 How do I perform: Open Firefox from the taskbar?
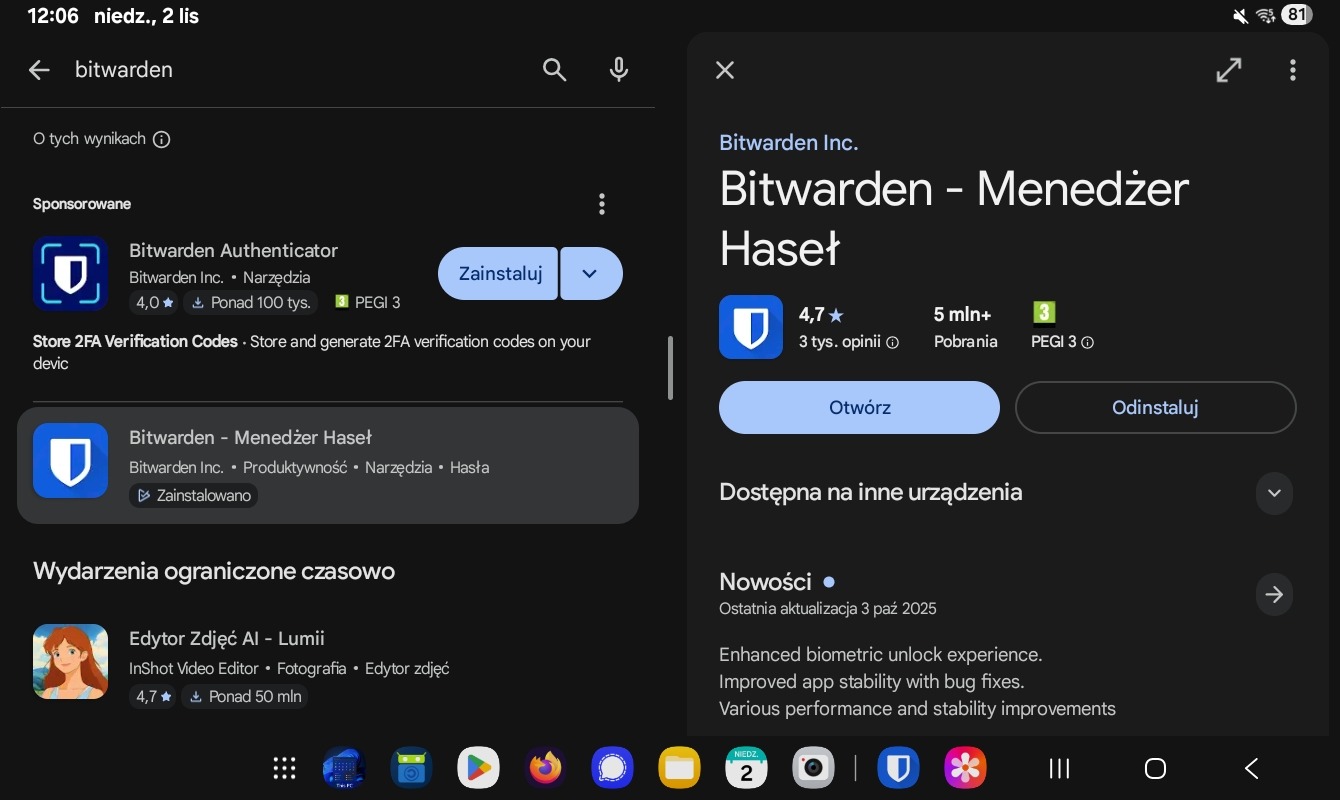pyautogui.click(x=545, y=768)
